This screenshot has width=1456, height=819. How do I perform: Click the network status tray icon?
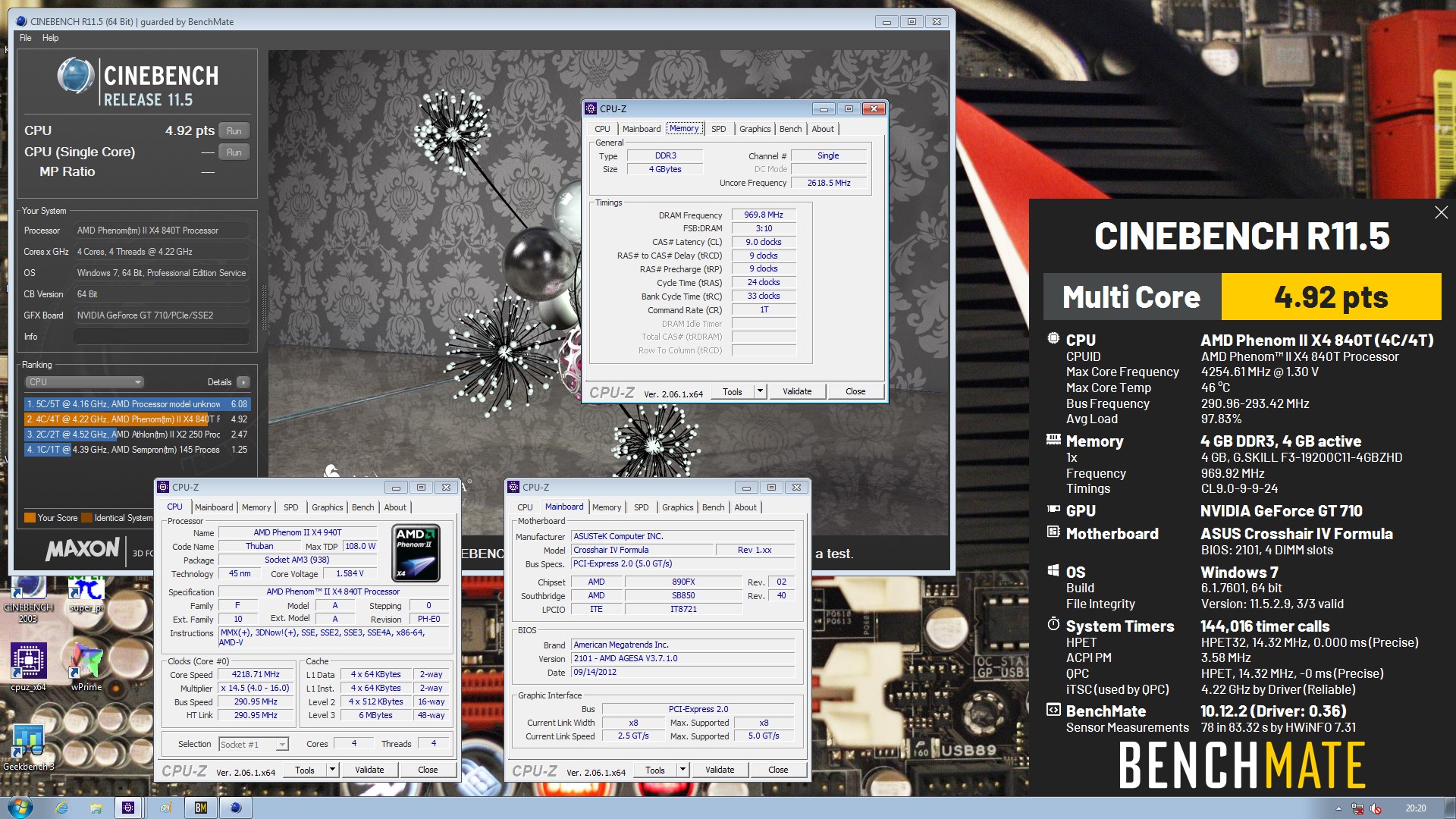(x=1357, y=808)
